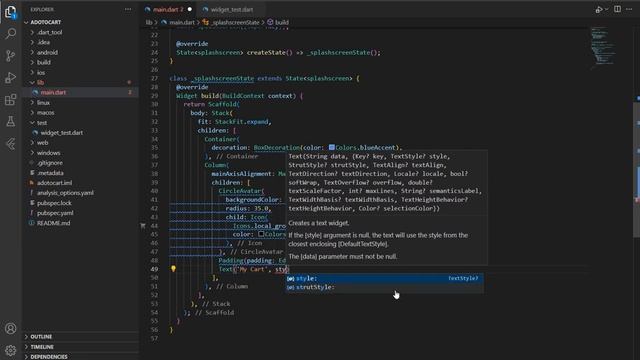The height and width of the screenshot is (360, 640).
Task: Click line number 49 in the gutter
Action: [154, 269]
